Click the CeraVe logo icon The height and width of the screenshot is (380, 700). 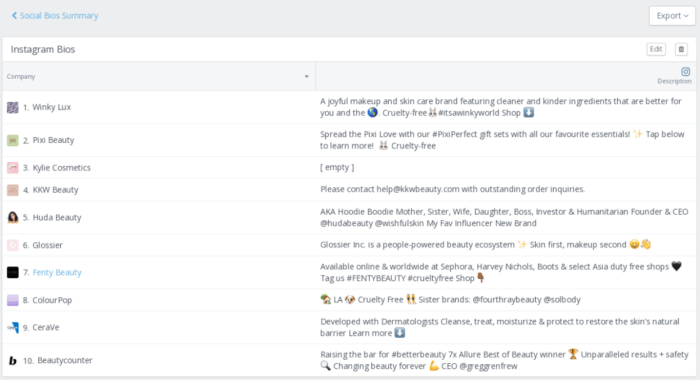[x=13, y=328]
